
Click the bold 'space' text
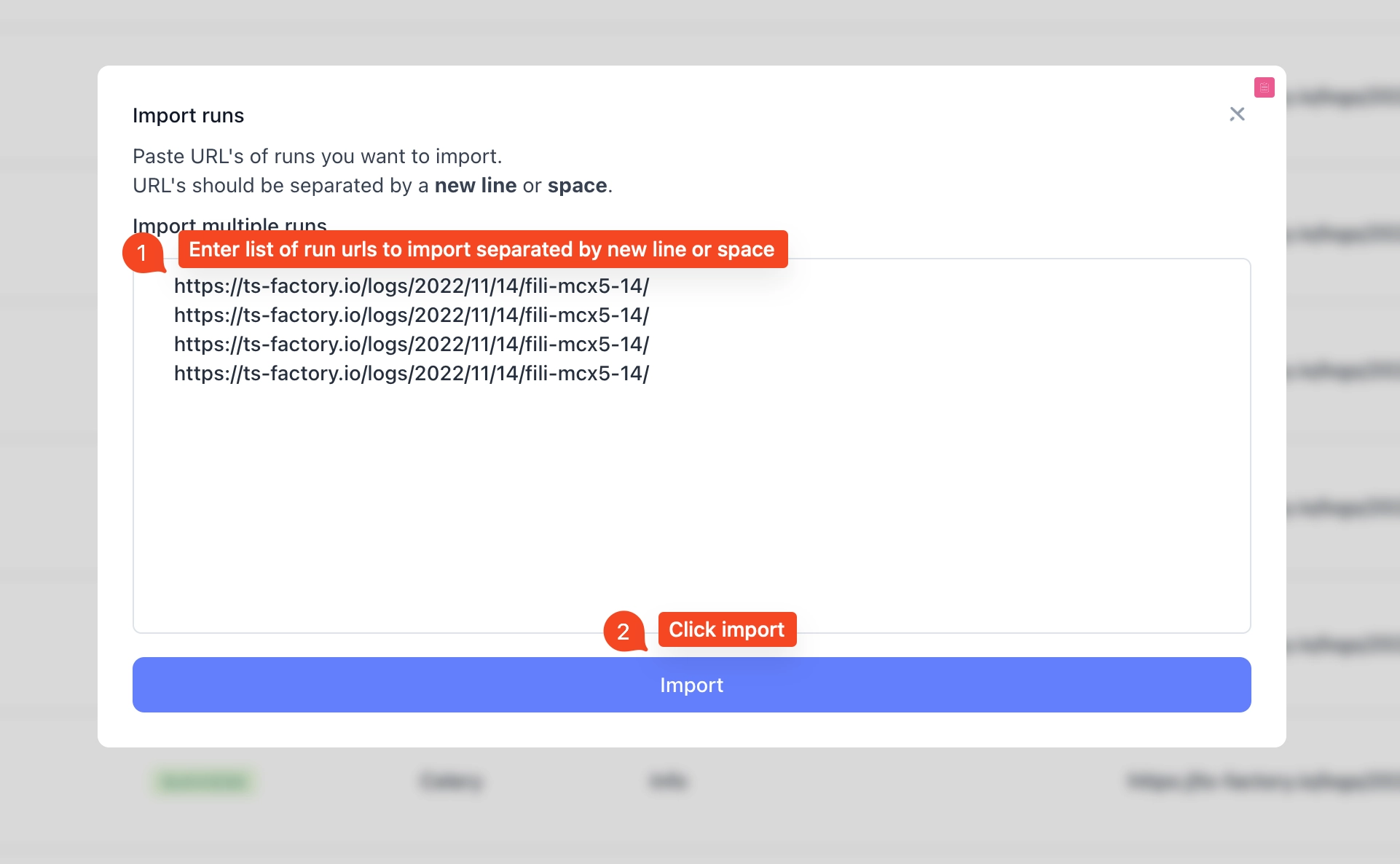coord(577,185)
